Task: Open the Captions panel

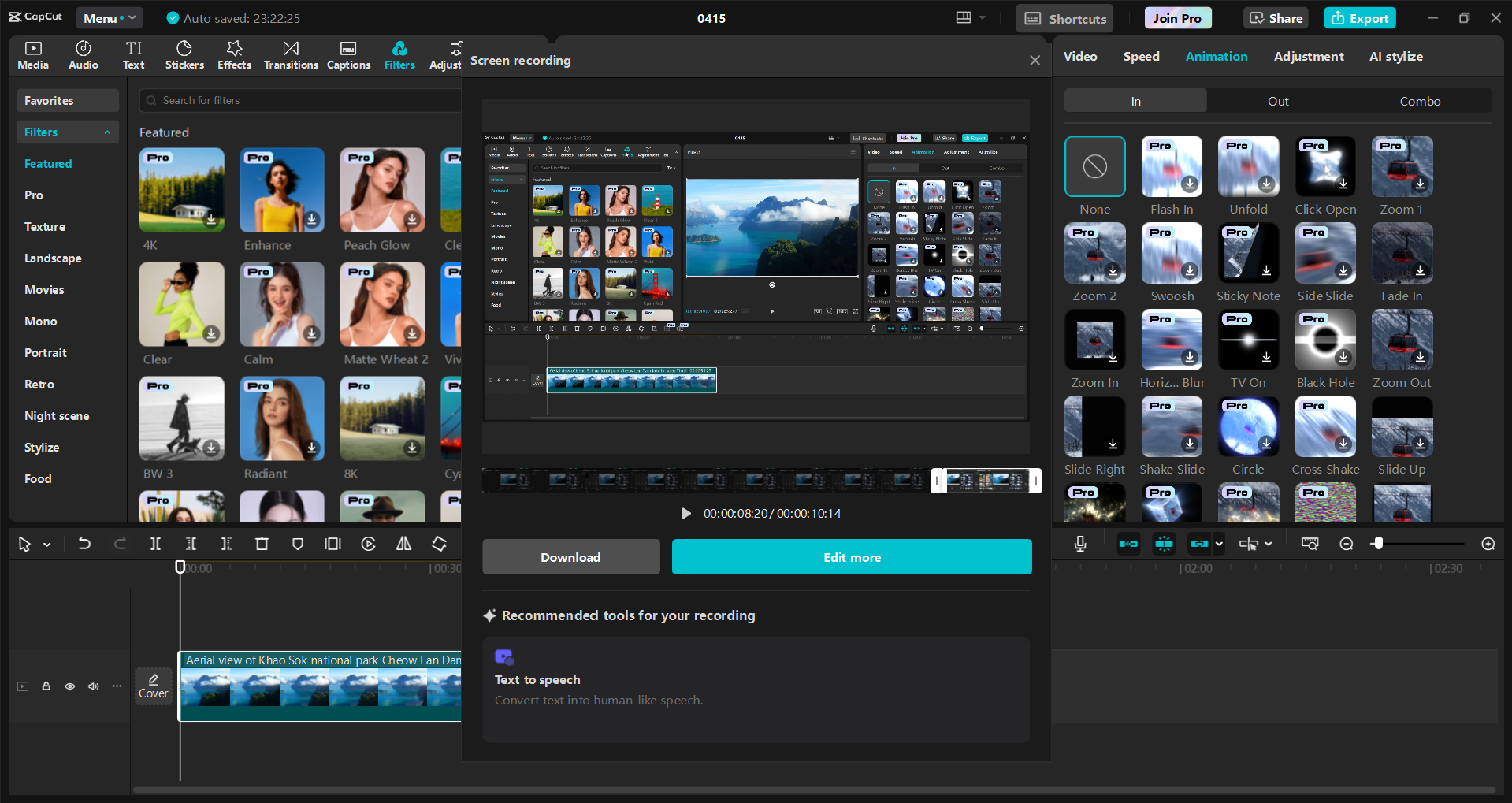Action: pyautogui.click(x=348, y=54)
